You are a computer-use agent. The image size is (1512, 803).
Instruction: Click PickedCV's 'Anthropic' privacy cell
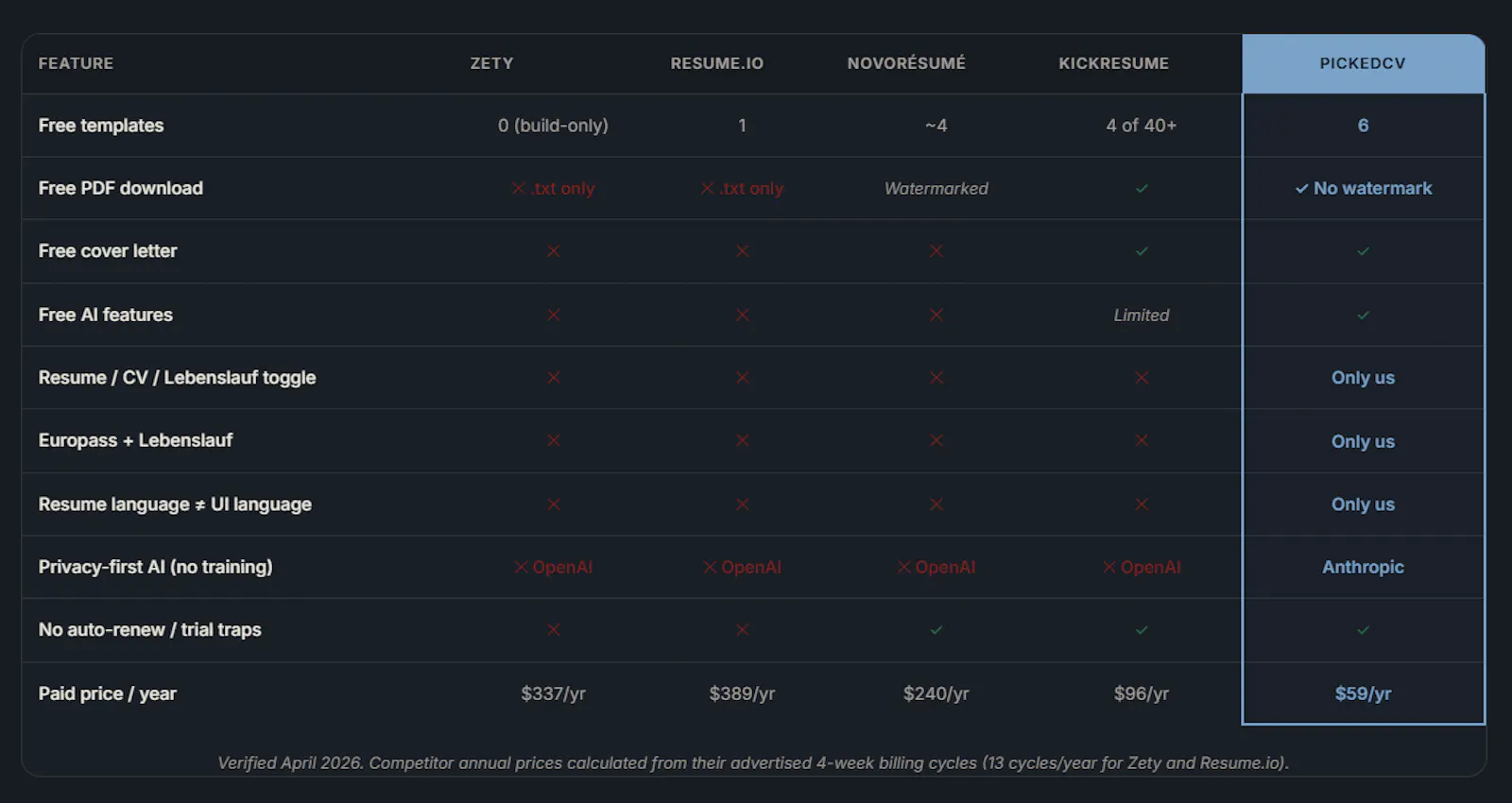tap(1363, 567)
